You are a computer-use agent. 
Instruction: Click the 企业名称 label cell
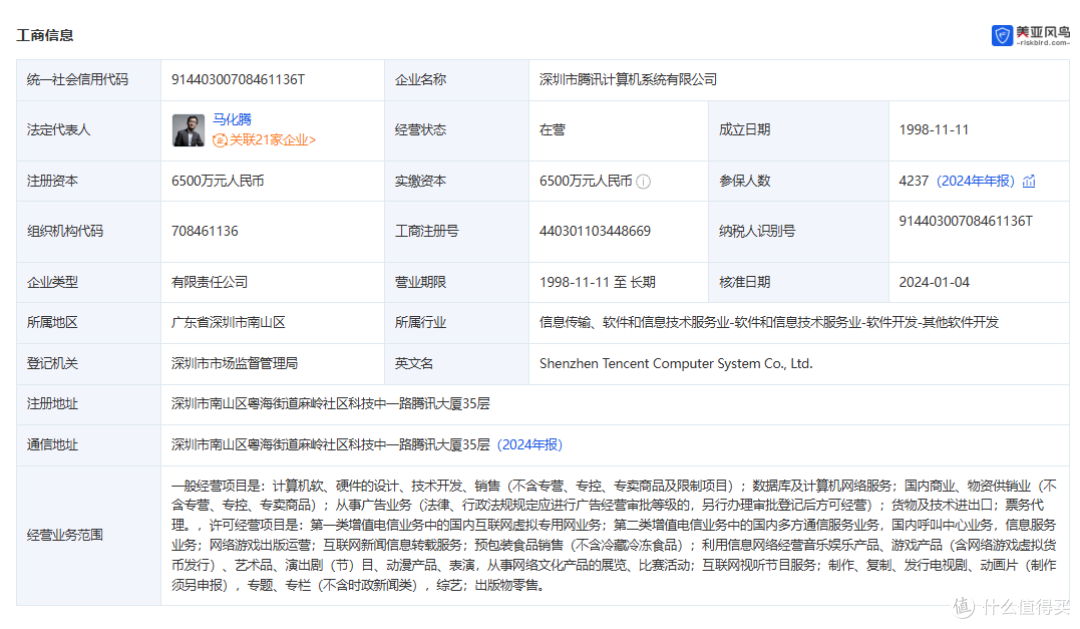(x=457, y=80)
